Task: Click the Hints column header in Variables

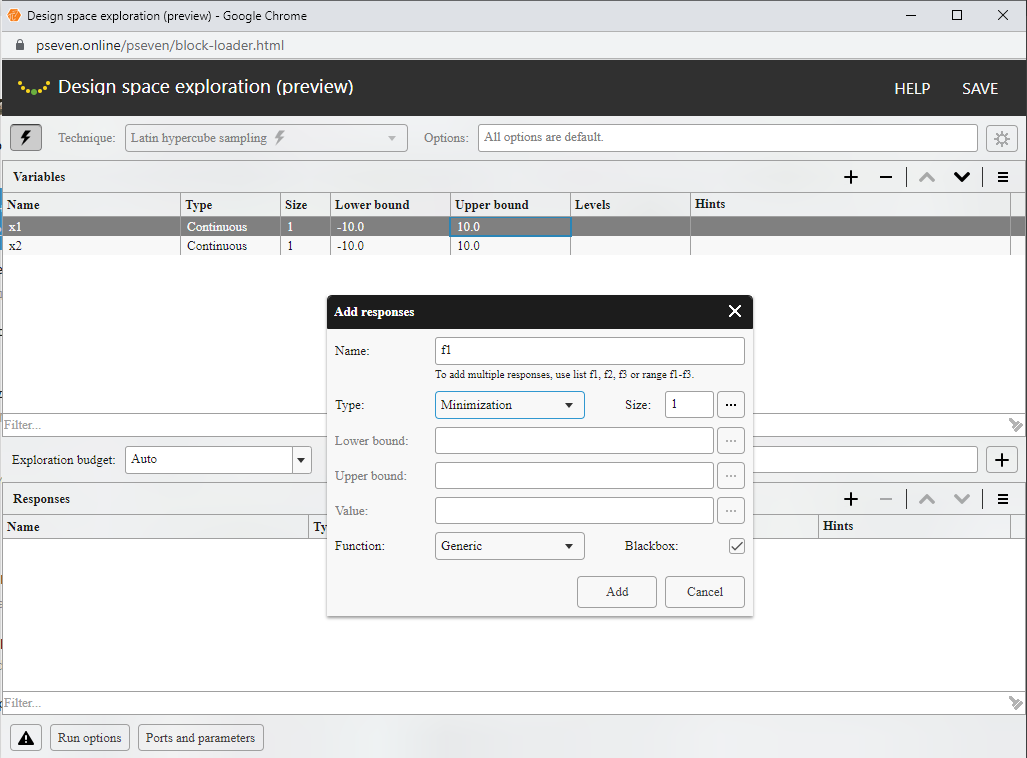Action: coord(850,204)
